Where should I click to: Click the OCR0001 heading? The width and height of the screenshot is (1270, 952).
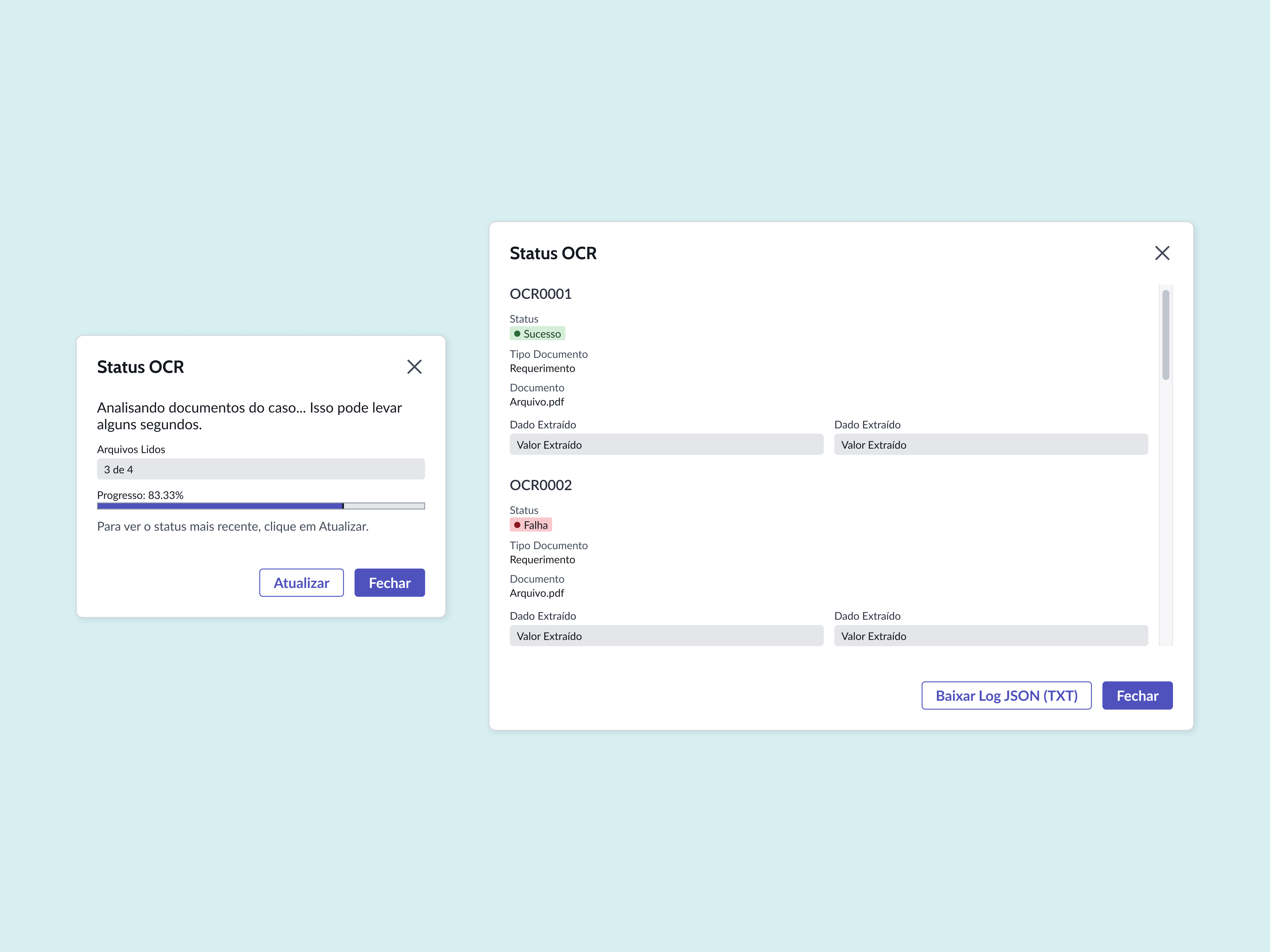click(541, 294)
